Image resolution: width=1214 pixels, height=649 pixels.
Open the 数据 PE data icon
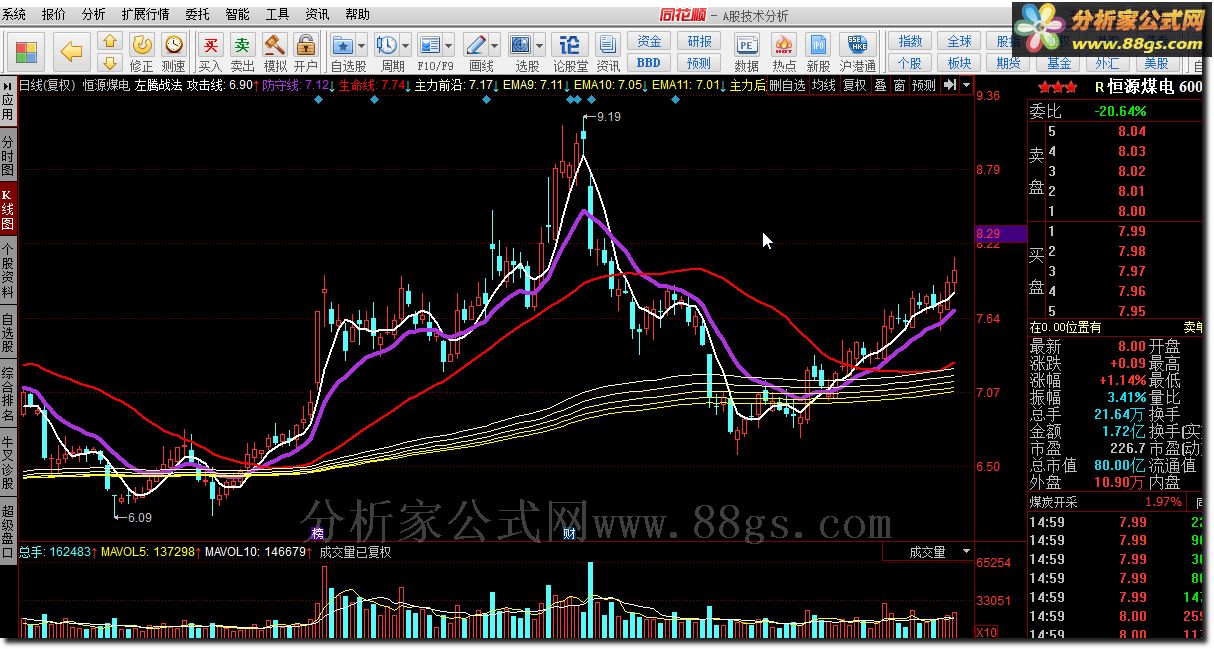(747, 44)
